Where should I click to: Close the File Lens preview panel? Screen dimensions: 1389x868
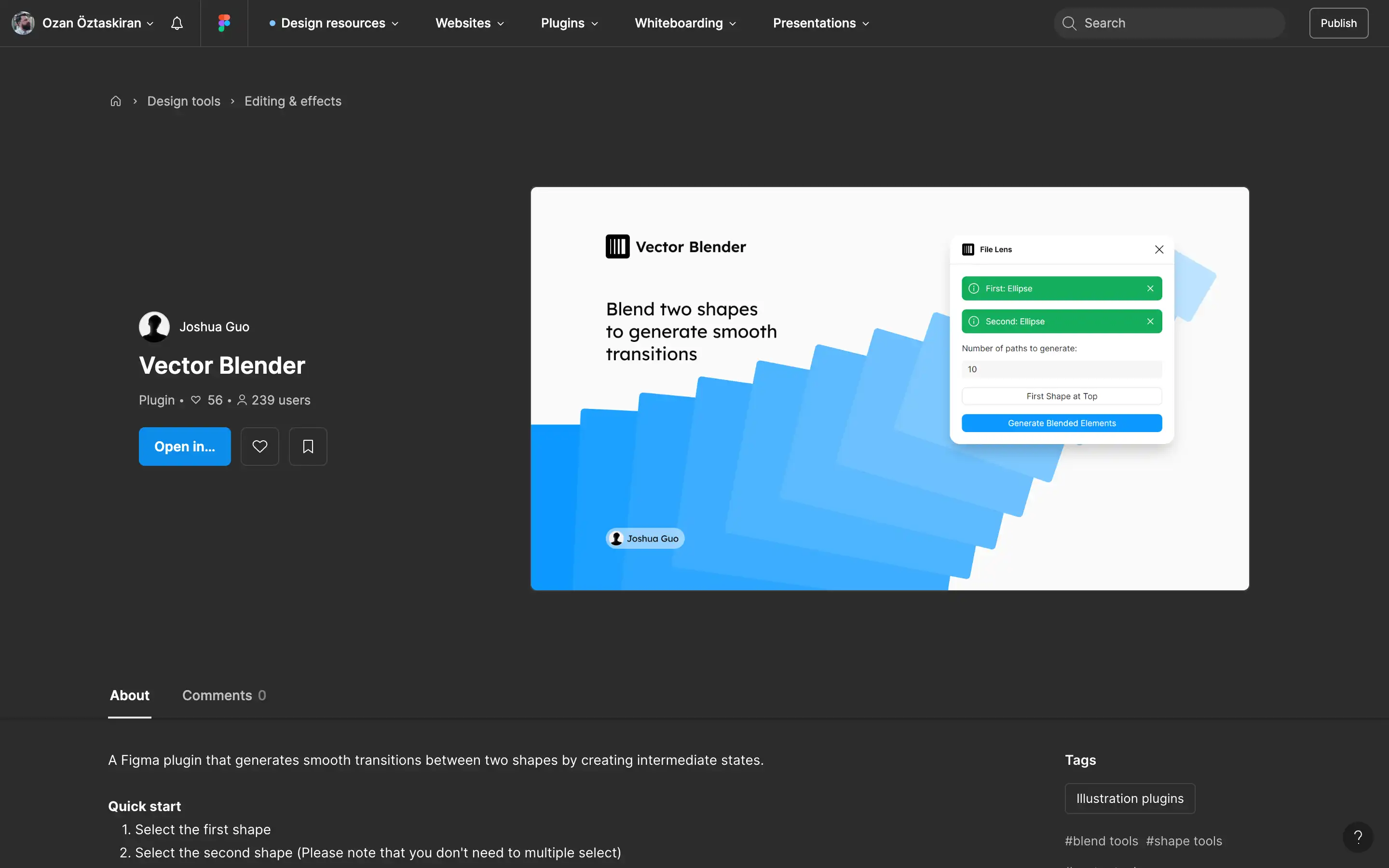coord(1159,249)
